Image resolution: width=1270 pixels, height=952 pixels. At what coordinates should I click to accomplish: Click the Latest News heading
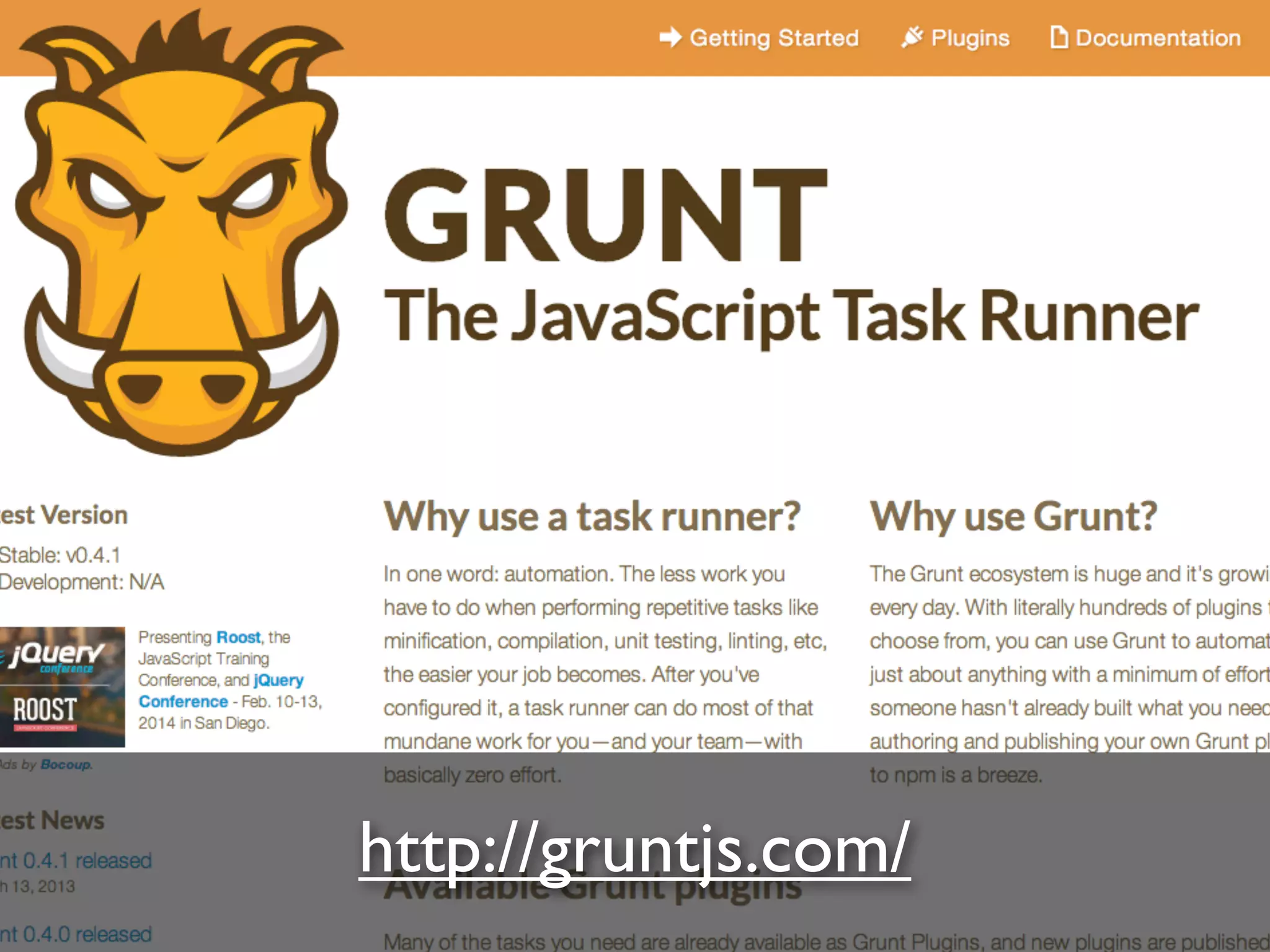point(52,821)
